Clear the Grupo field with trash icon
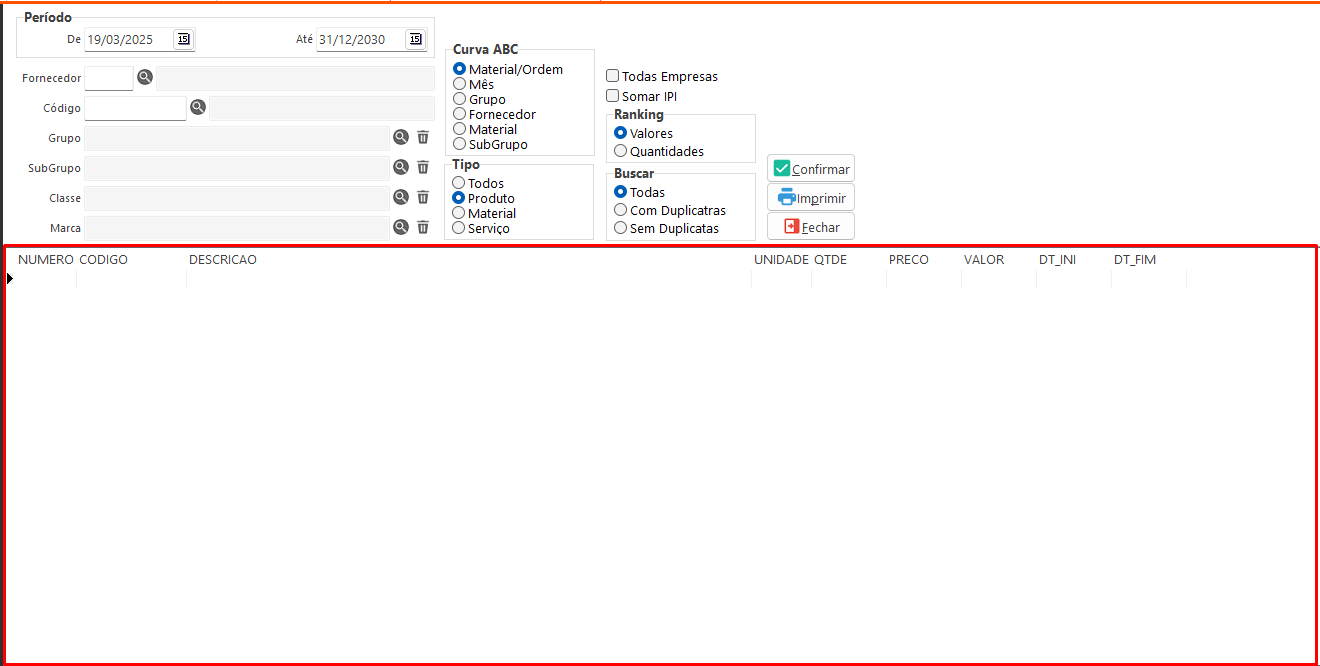This screenshot has width=1320, height=666. (x=423, y=138)
